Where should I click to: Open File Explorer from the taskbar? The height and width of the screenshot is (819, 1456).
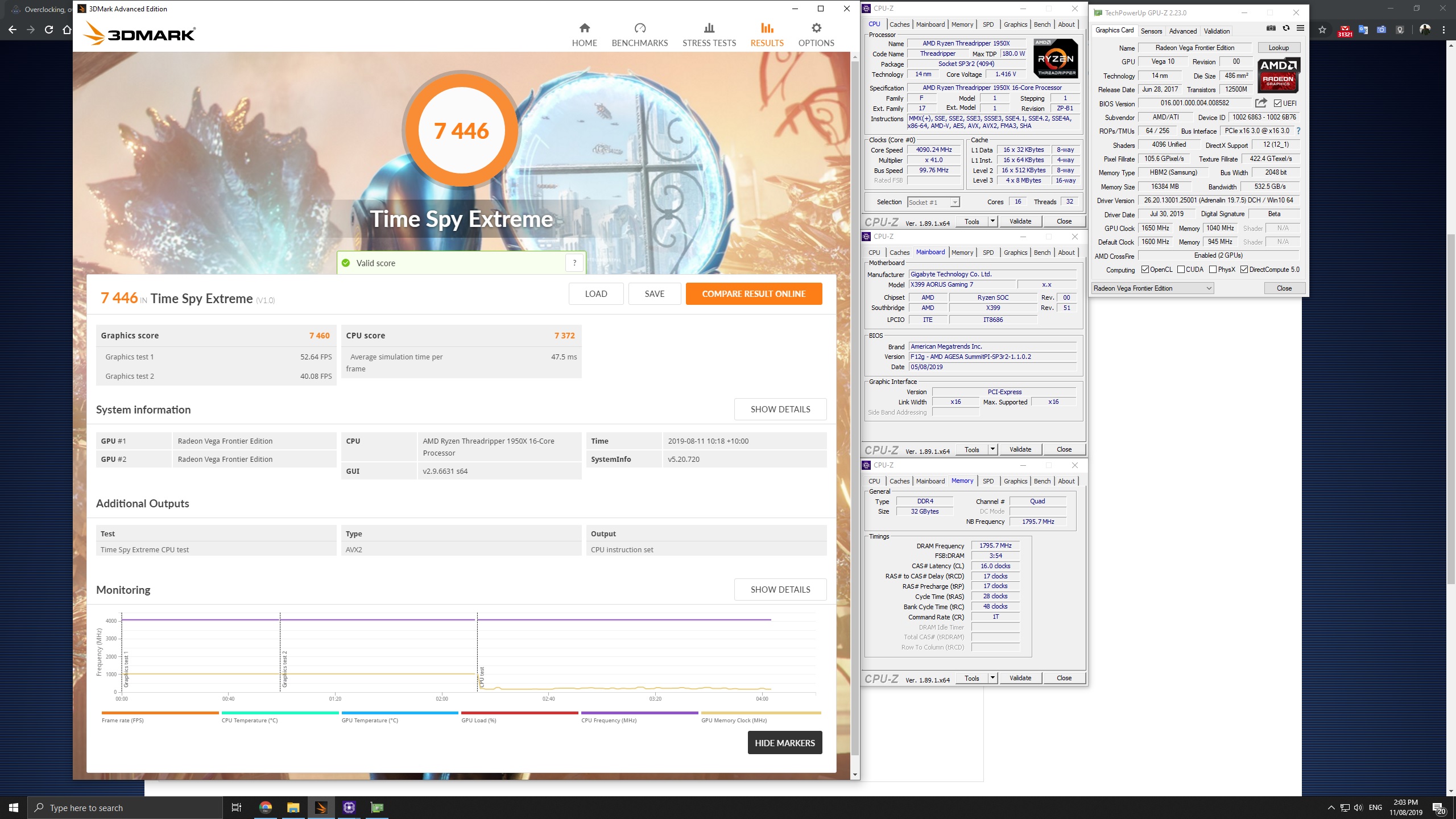(x=293, y=807)
